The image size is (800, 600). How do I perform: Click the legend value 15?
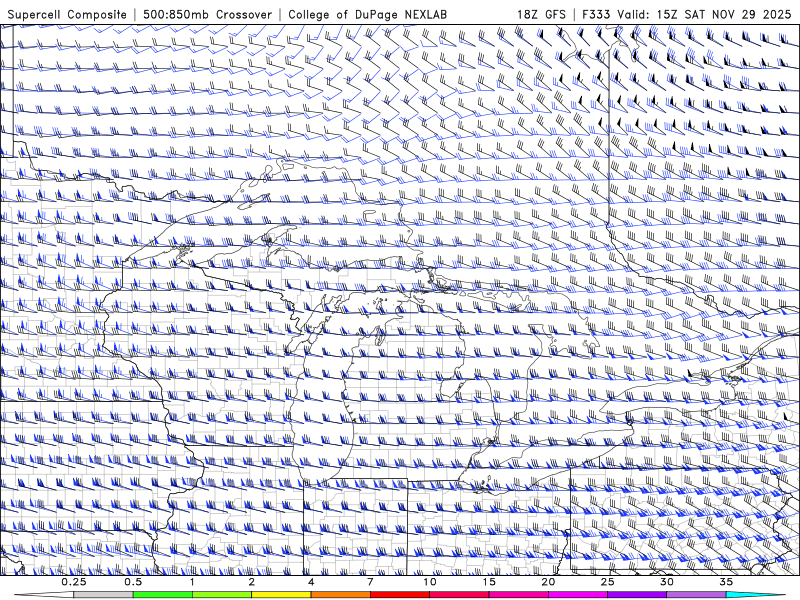coord(489,582)
